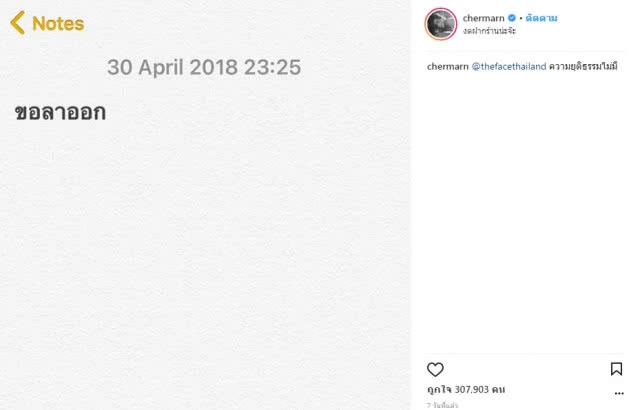The width and height of the screenshot is (640, 410).
Task: Save the post using the bookmark icon
Action: [616, 369]
